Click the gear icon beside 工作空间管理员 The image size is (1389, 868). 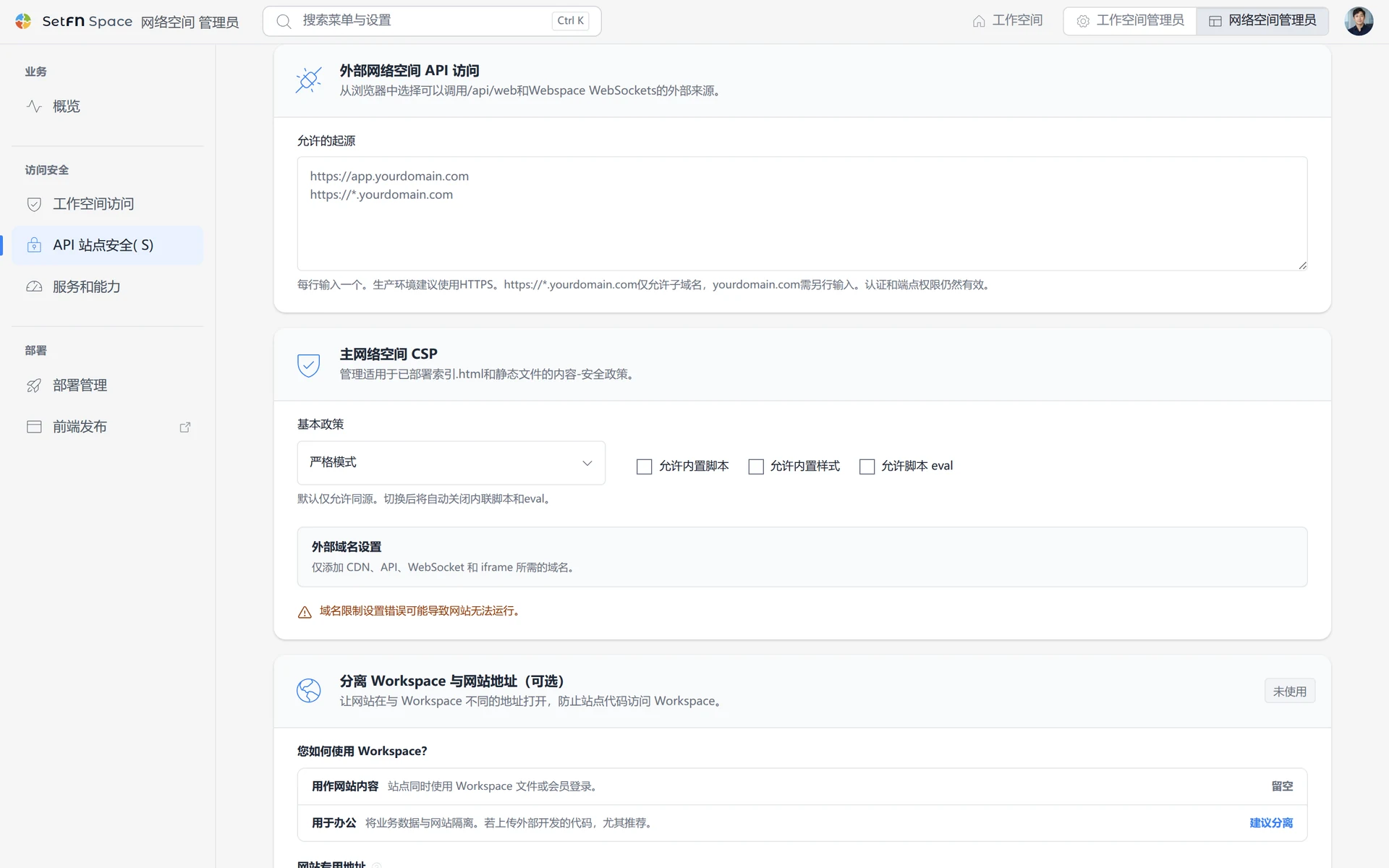click(x=1083, y=21)
